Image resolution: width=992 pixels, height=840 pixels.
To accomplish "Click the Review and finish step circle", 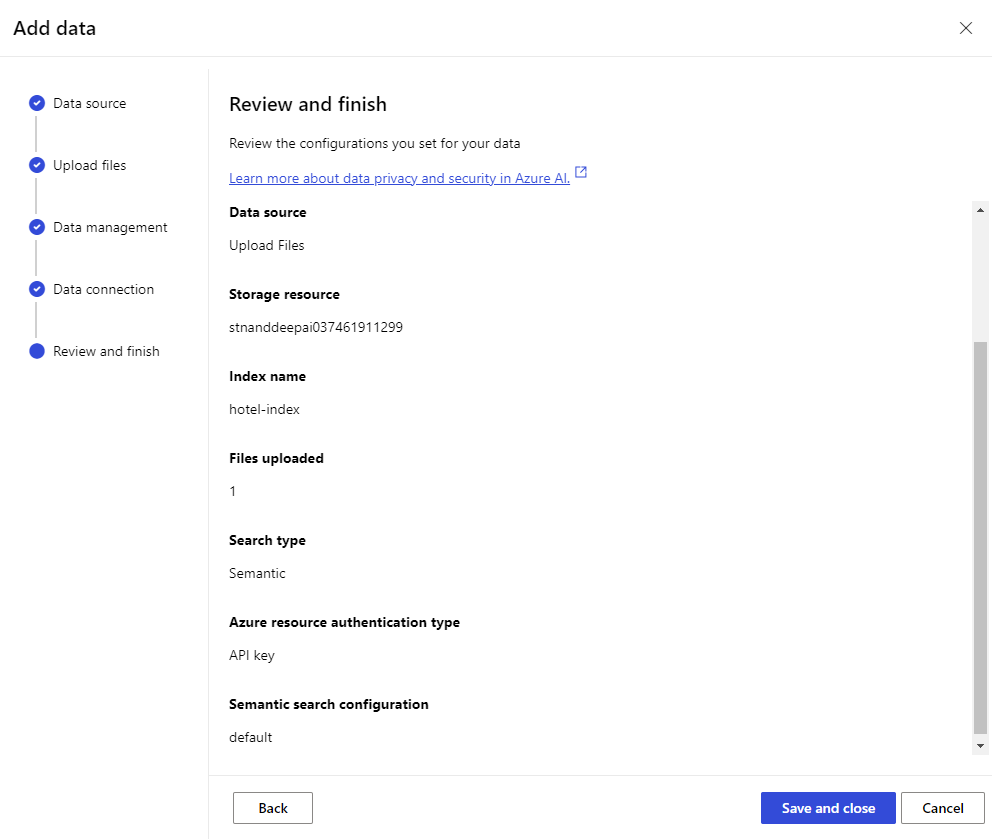I will 37,351.
